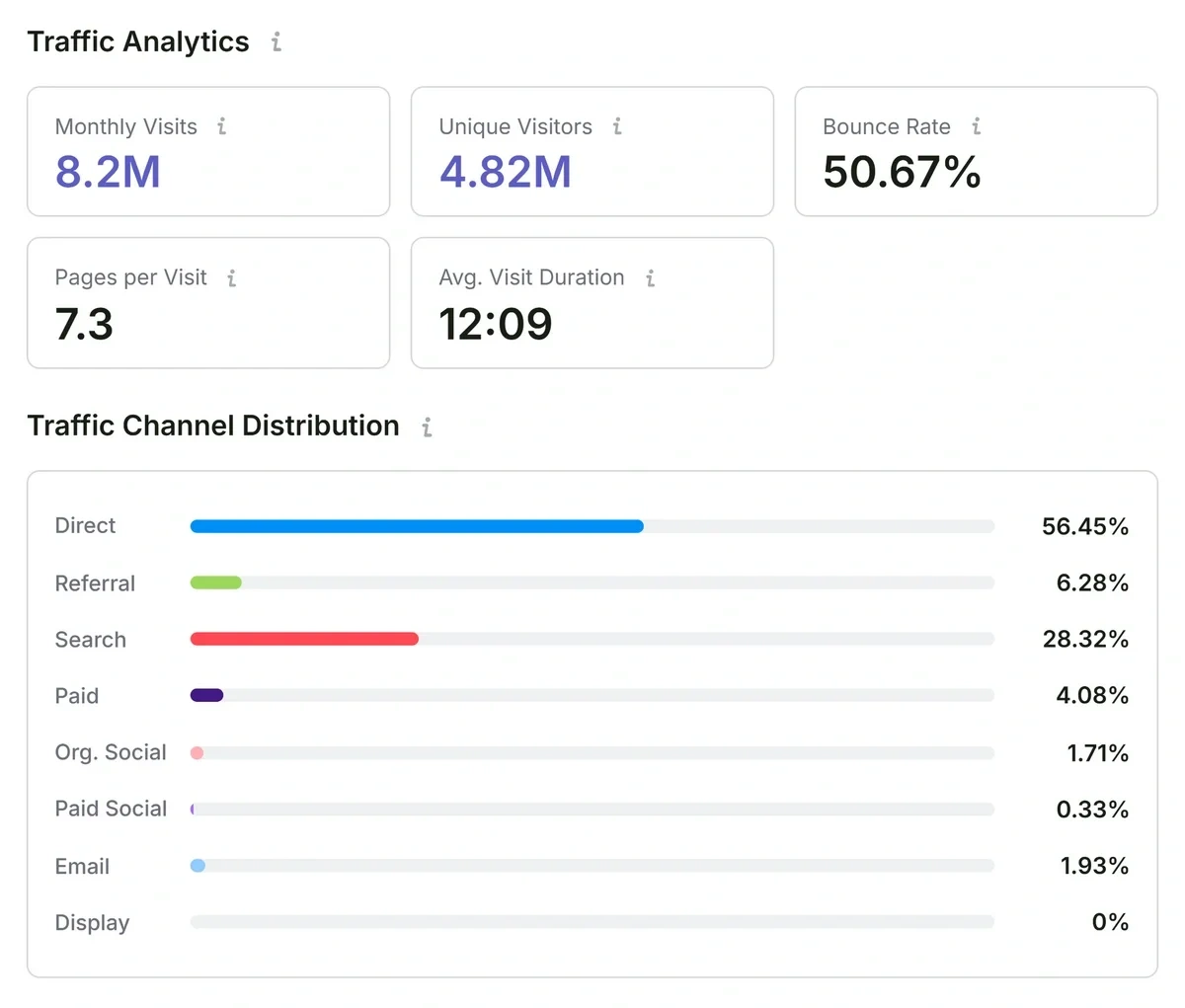Screen dimensions: 1185x1008
Task: Click the Referral channel label
Action: click(x=95, y=582)
